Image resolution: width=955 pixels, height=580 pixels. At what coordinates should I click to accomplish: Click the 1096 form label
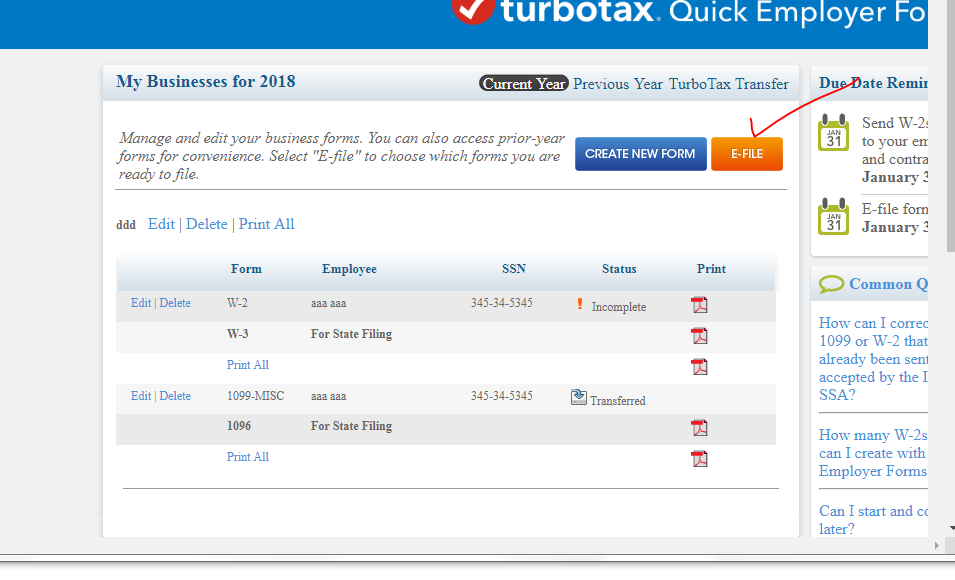coord(239,426)
